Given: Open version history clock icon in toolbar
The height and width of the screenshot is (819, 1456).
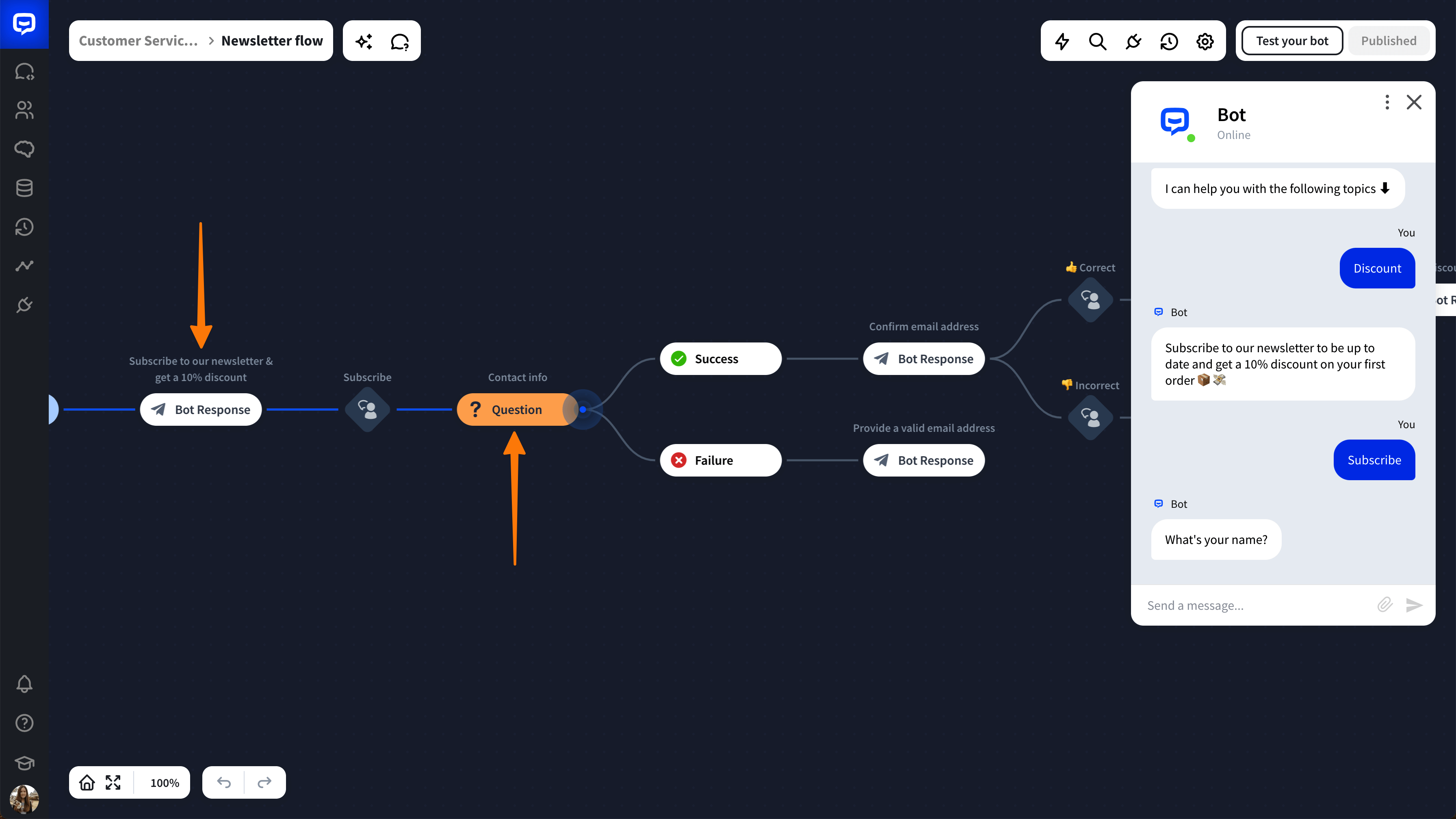Looking at the screenshot, I should pyautogui.click(x=1169, y=41).
